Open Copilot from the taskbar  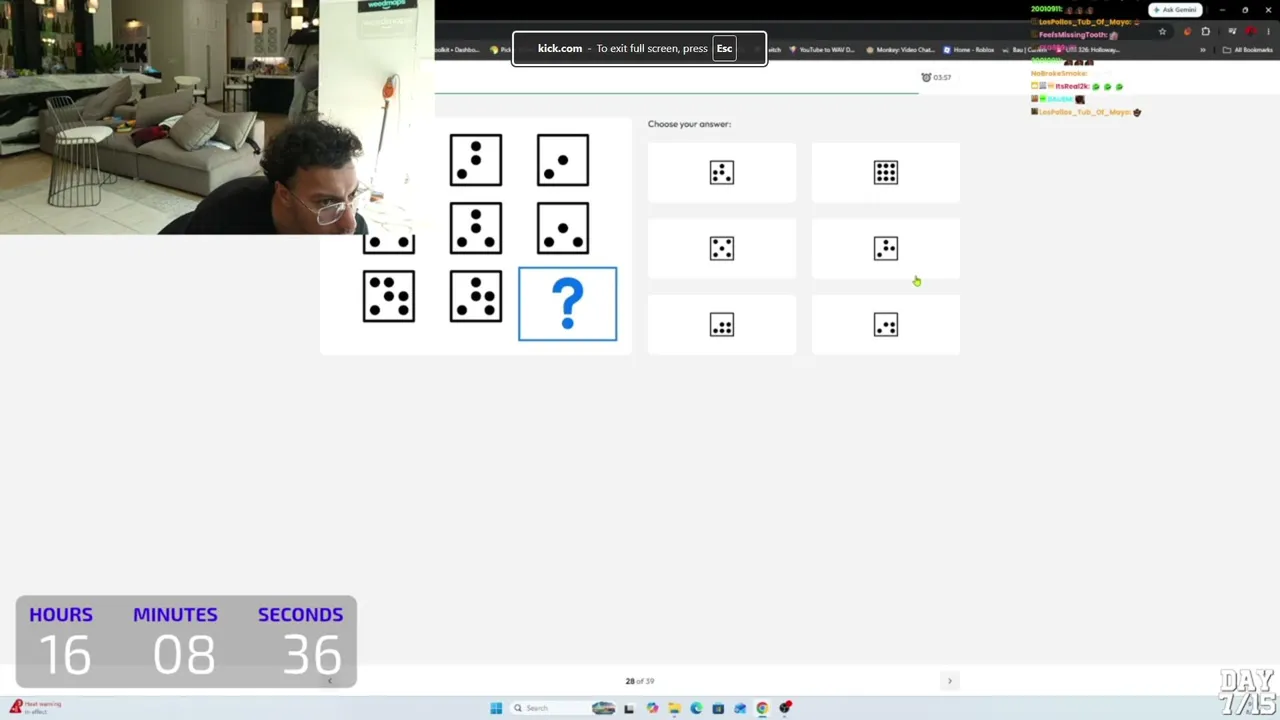click(652, 708)
